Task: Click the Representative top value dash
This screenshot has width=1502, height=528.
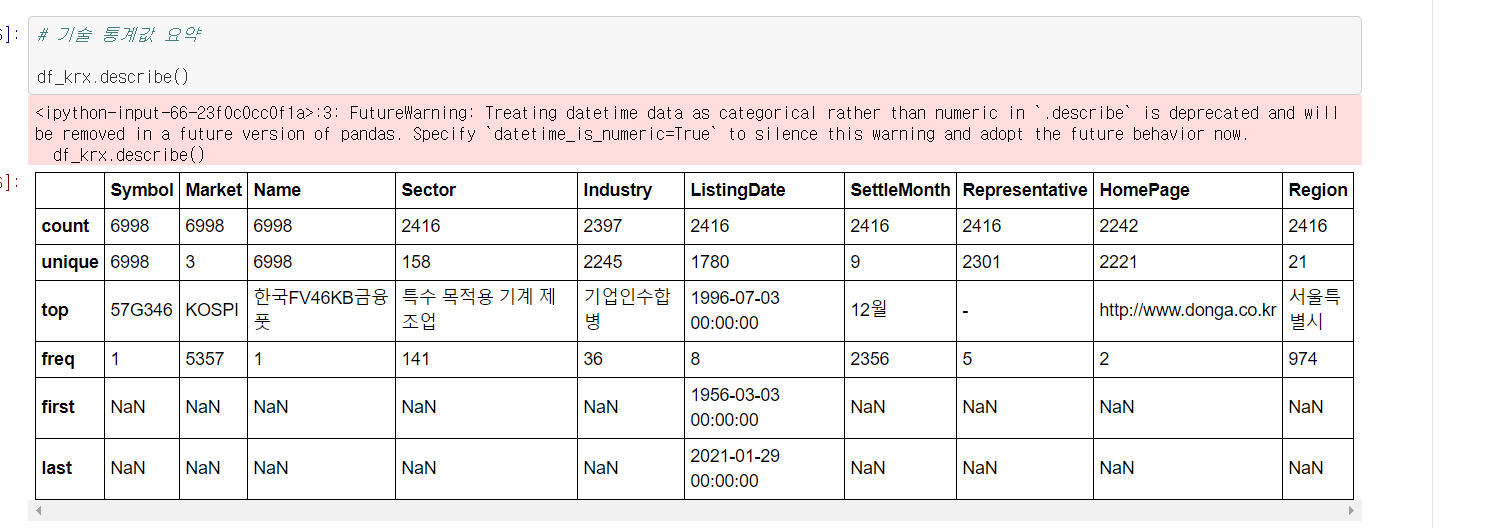Action: pyautogui.click(x=1025, y=310)
